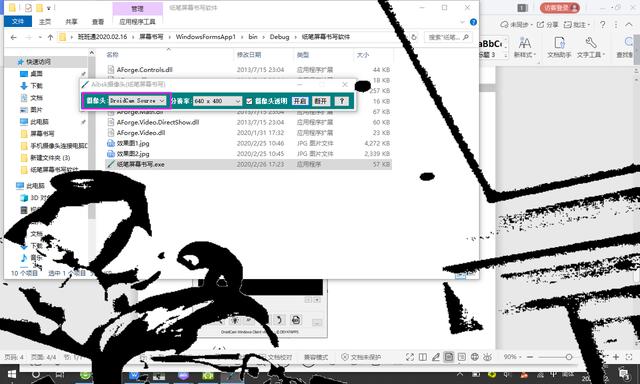Go up one folder level in Explorer
640x384 pixels.
tap(50, 37)
